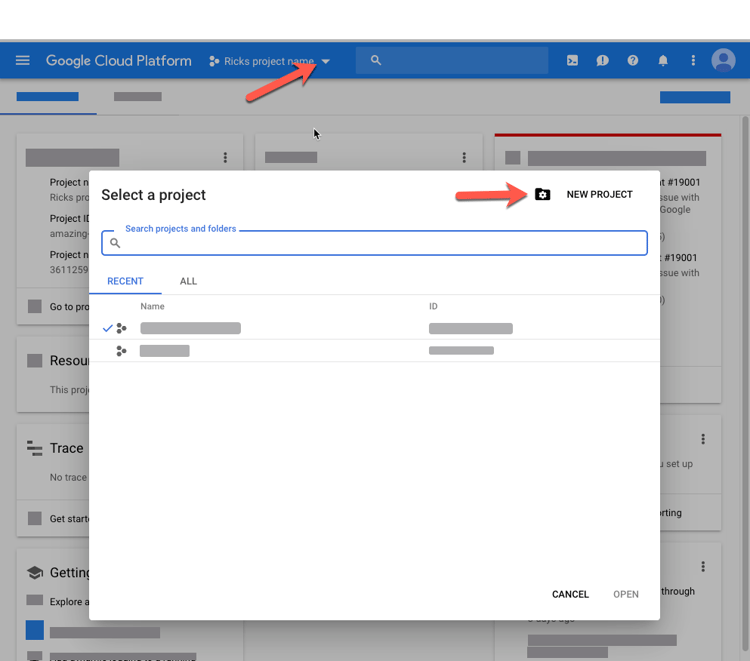Click the 'Get start...' link in Trace card
Screen dimensions: 750x661
(x=69, y=518)
